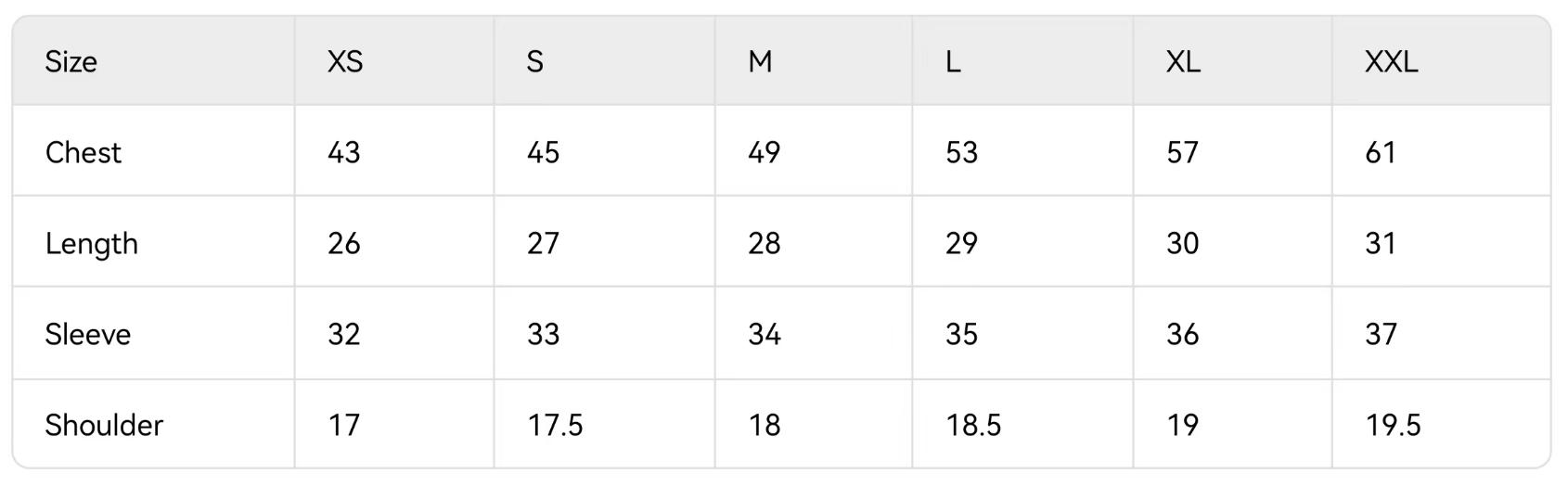Click the Size header cell

click(x=71, y=62)
